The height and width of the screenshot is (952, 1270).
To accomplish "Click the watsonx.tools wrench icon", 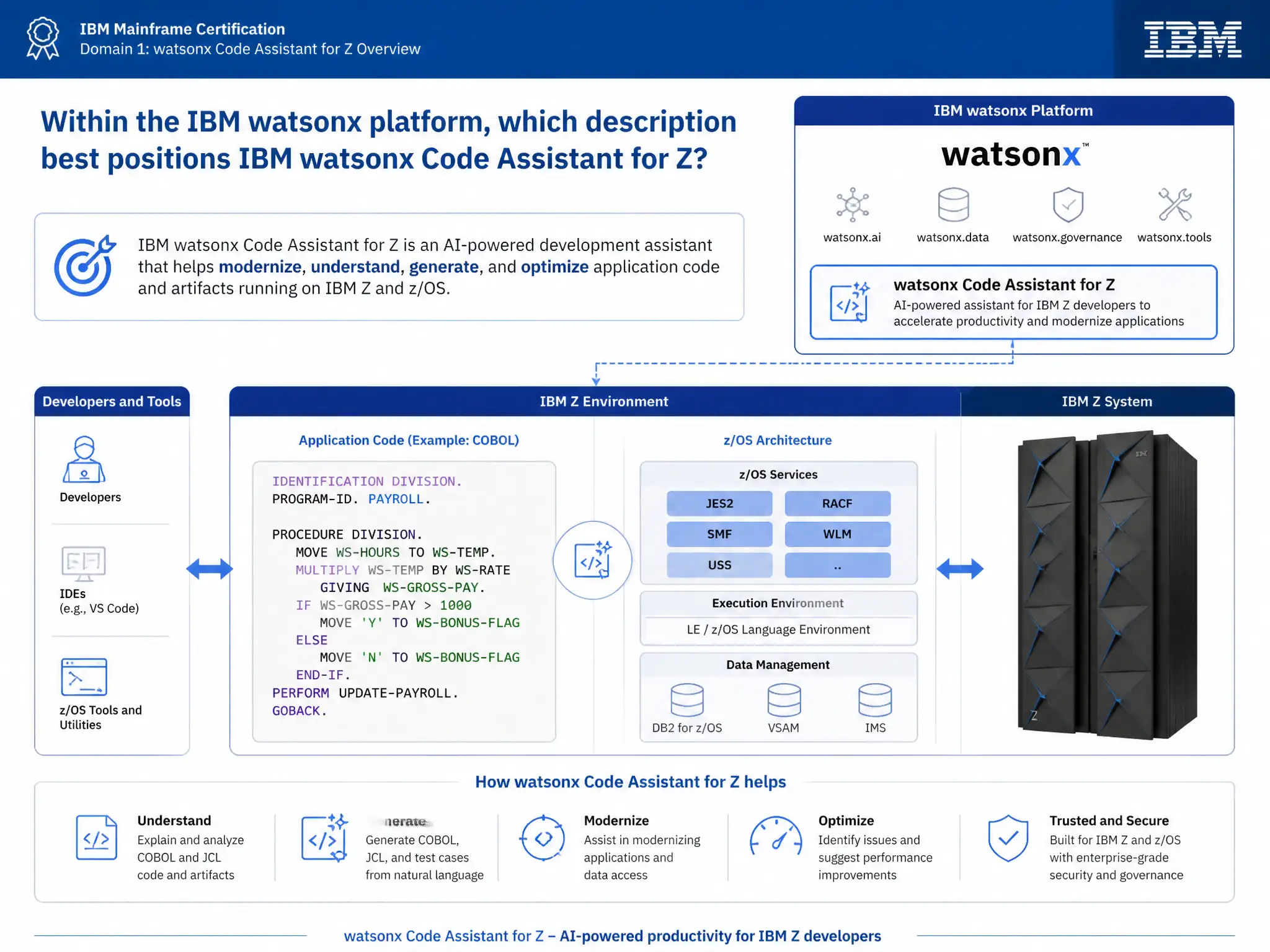I will coord(1175,205).
